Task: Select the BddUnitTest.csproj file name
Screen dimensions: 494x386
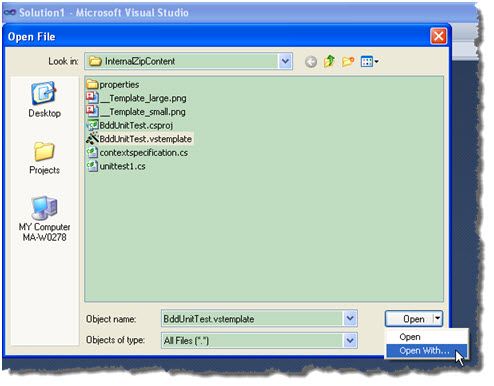Action: (x=136, y=126)
